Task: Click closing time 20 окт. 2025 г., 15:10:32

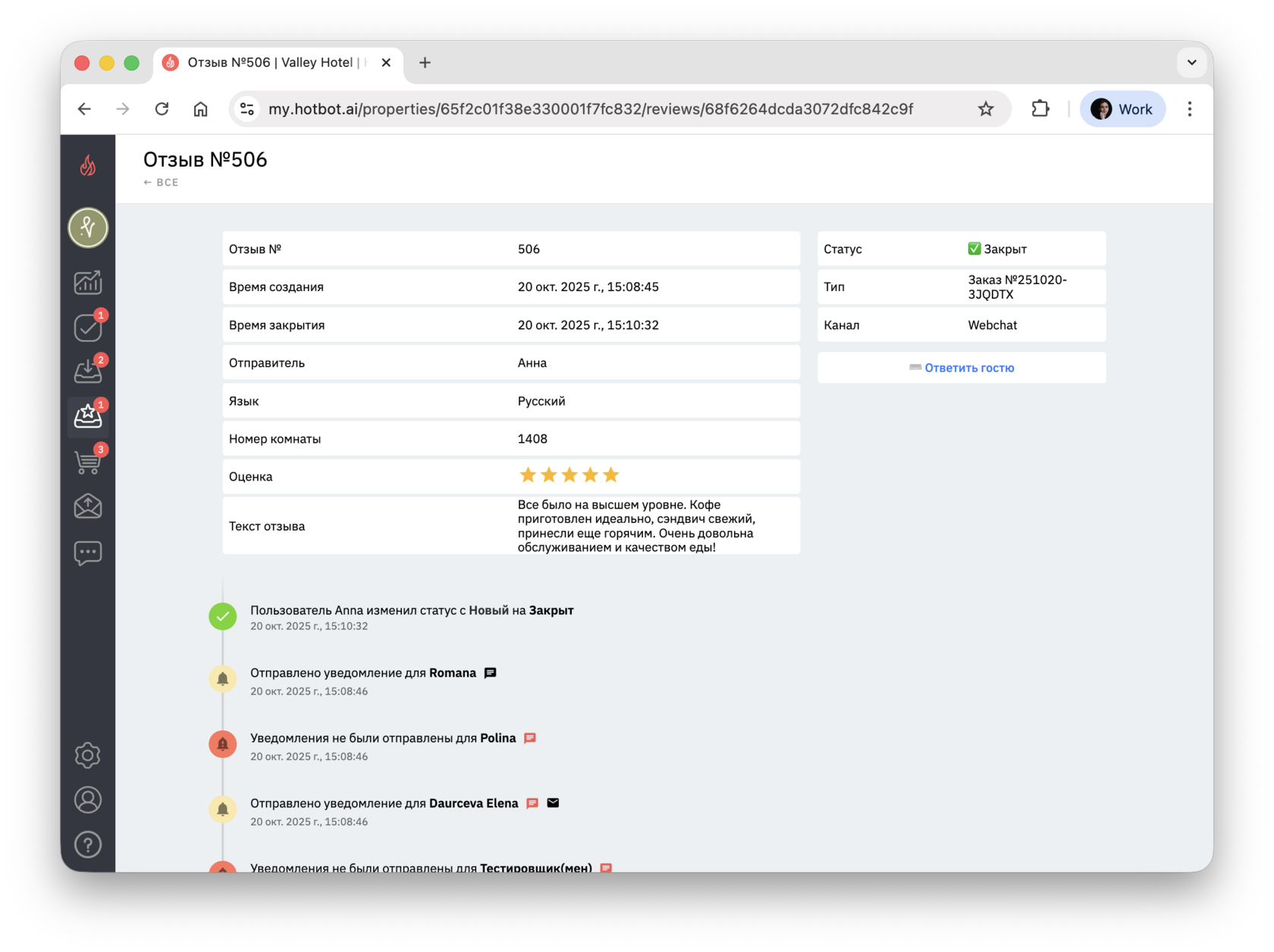Action: (x=588, y=325)
